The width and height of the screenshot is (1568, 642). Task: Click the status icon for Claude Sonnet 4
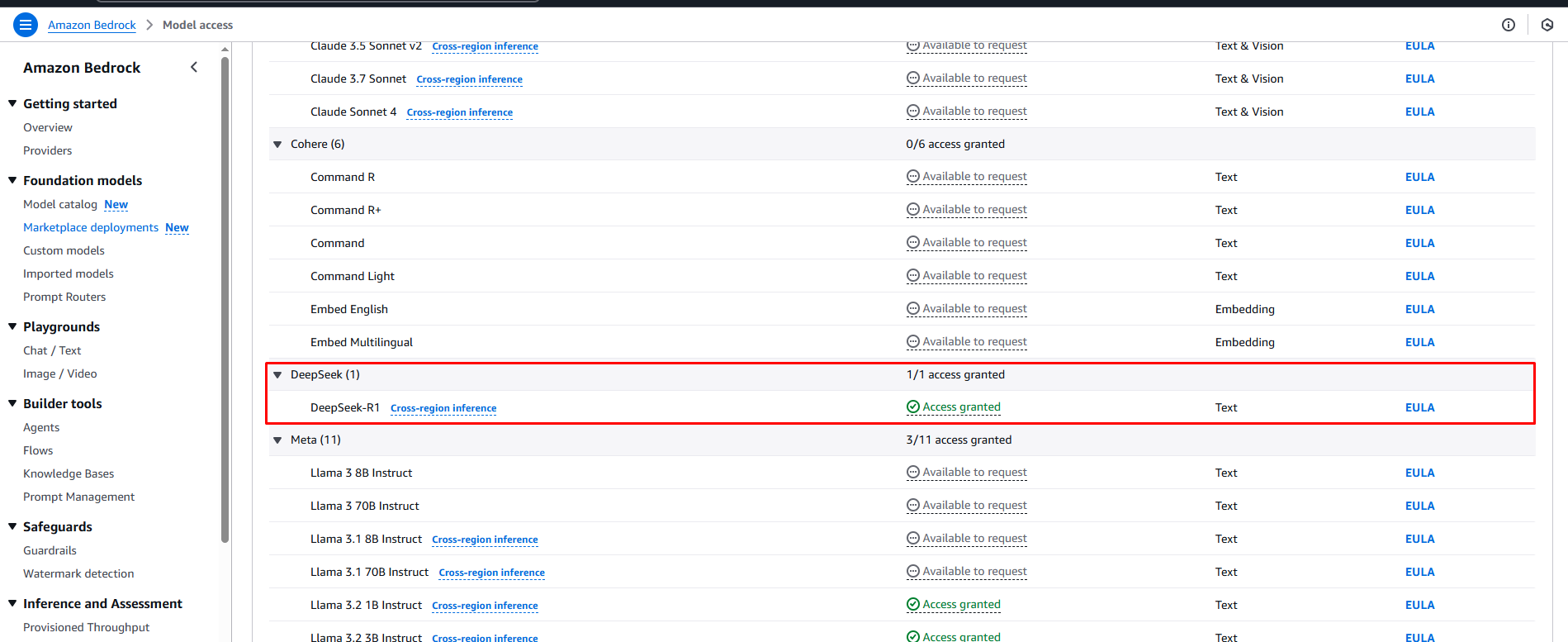pos(913,111)
